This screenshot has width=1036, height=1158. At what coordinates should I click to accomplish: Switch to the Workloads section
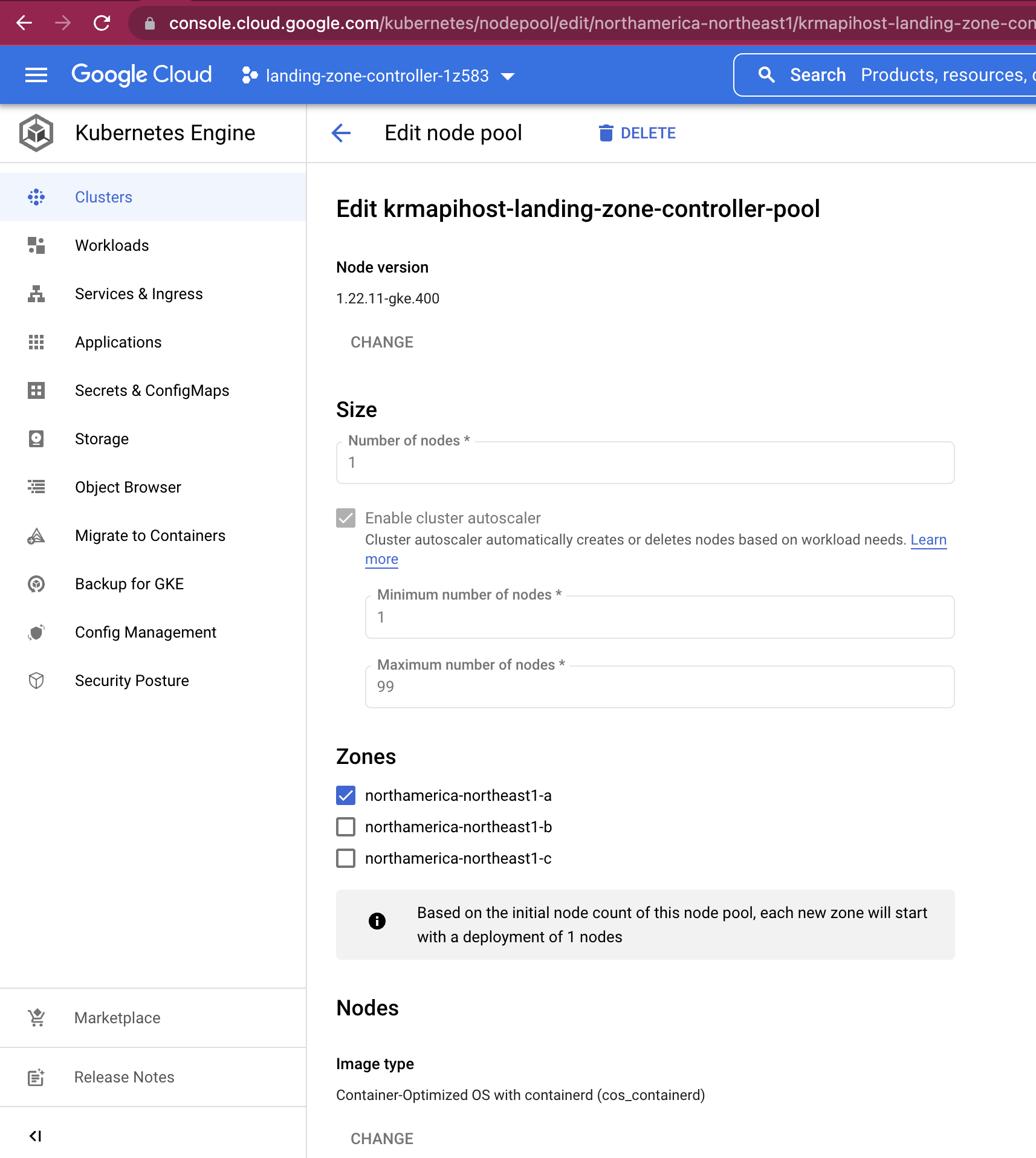112,245
